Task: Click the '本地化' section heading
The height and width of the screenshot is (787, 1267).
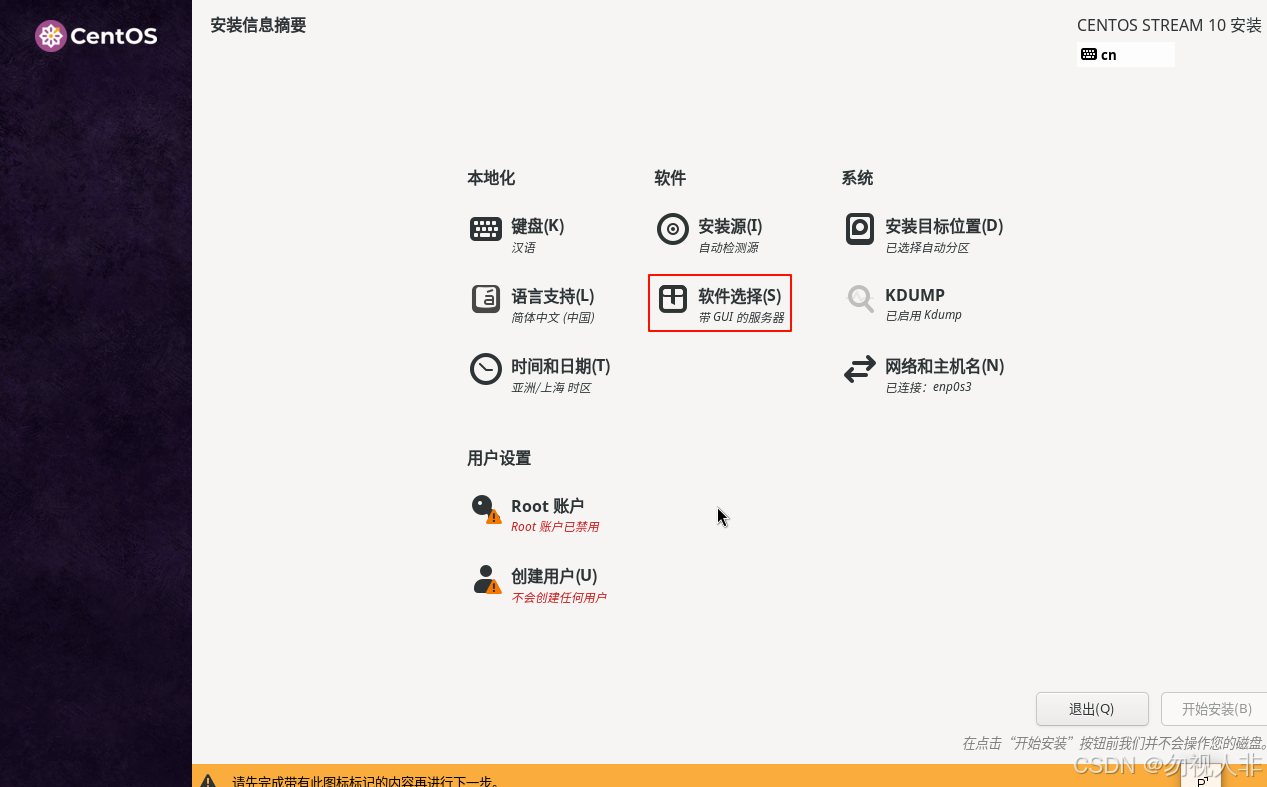Action: coord(491,178)
